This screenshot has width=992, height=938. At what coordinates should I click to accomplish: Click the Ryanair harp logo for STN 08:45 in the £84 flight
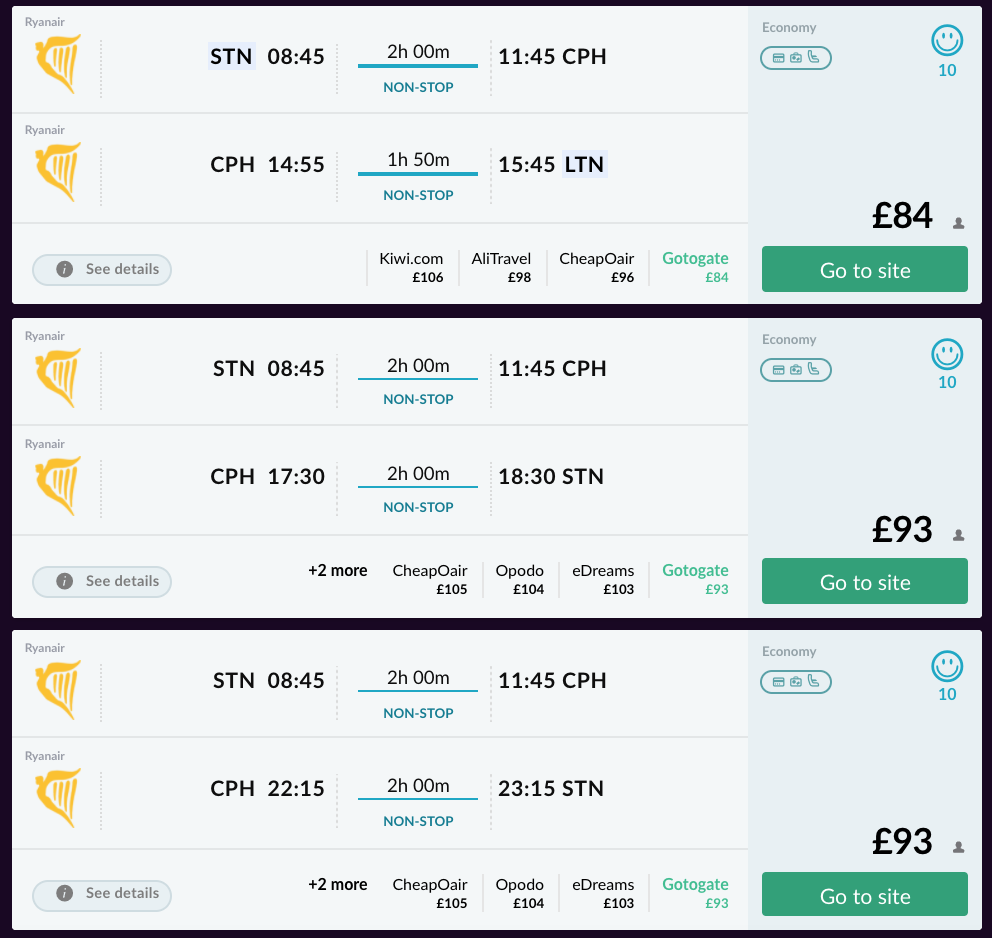(58, 64)
